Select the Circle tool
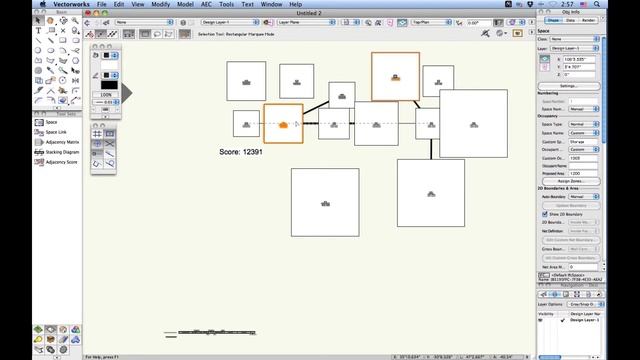This screenshot has width=640, height=360. tap(38, 51)
